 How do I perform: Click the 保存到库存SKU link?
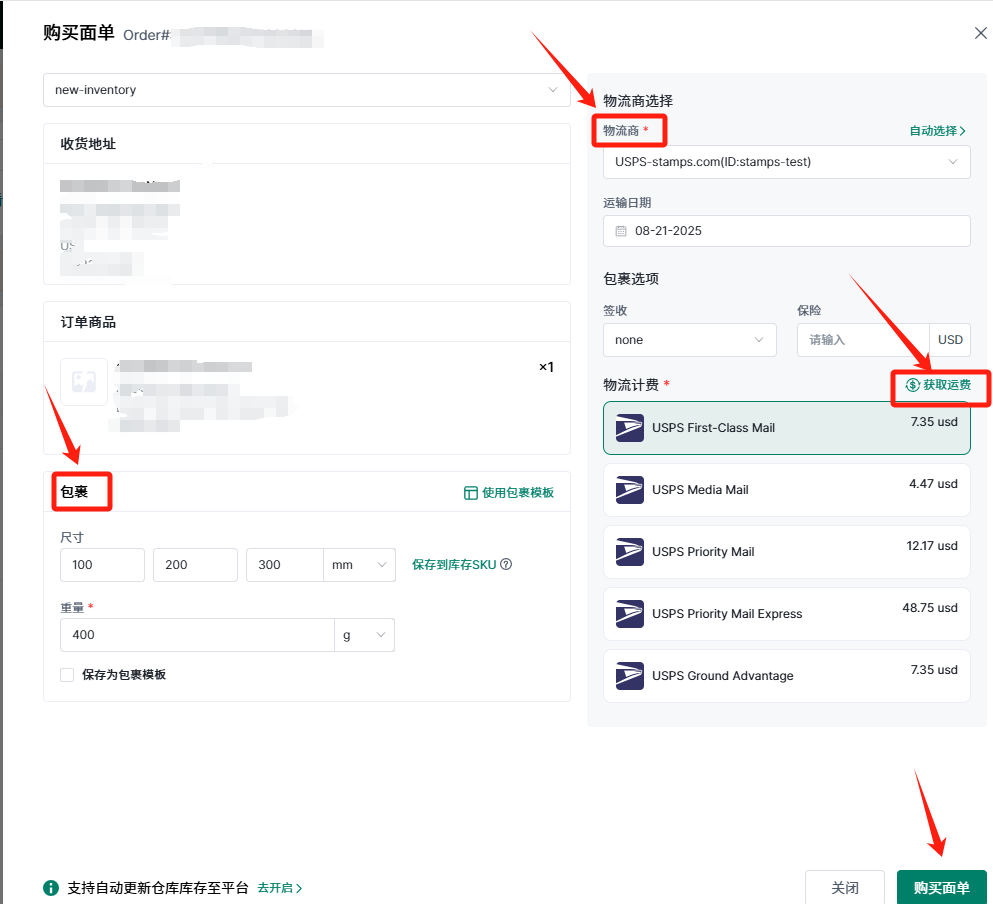point(454,565)
